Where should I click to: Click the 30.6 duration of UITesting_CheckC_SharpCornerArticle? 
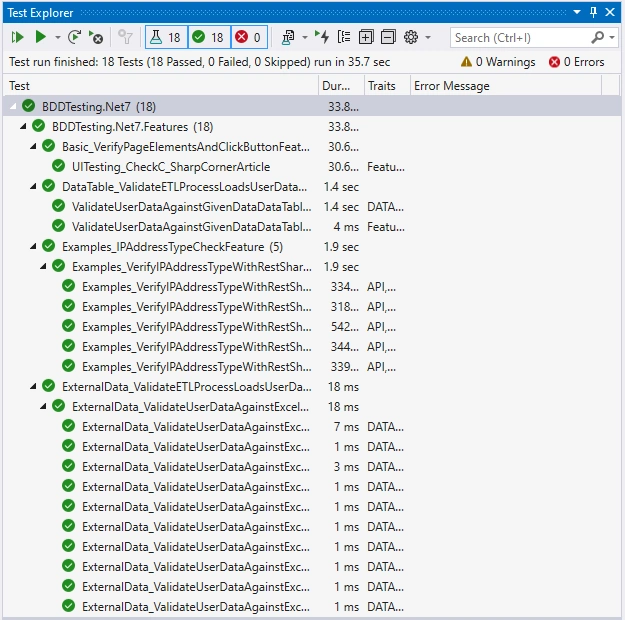coord(343,167)
